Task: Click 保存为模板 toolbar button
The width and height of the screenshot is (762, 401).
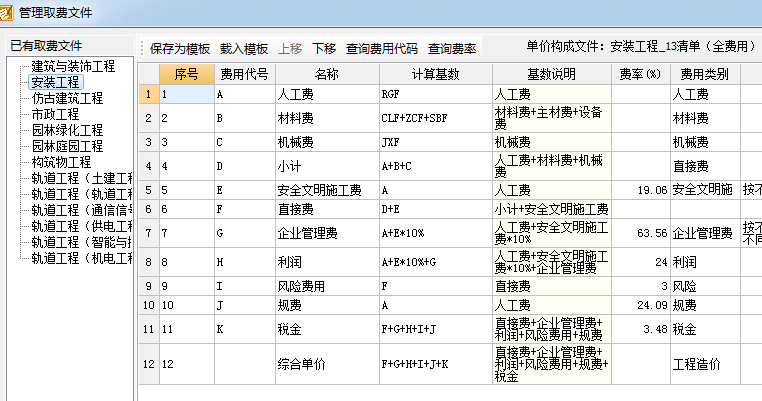Action: click(x=180, y=49)
